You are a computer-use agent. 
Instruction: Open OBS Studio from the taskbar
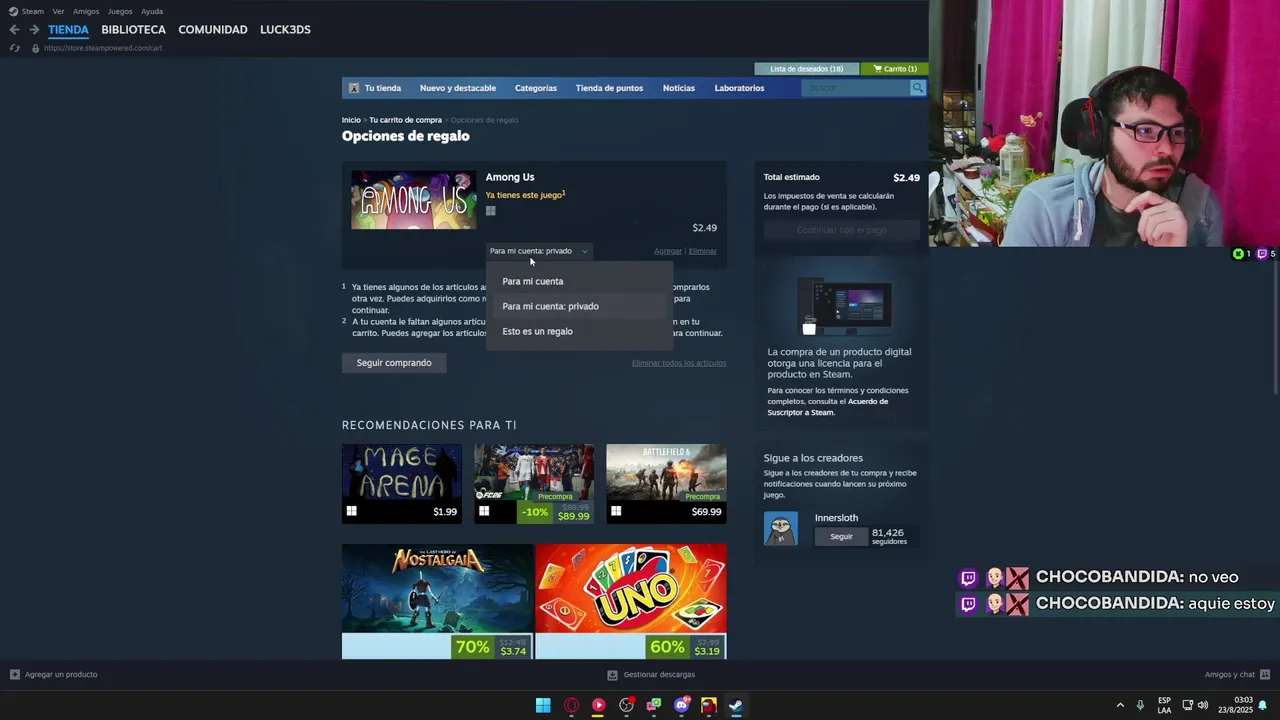click(x=626, y=705)
